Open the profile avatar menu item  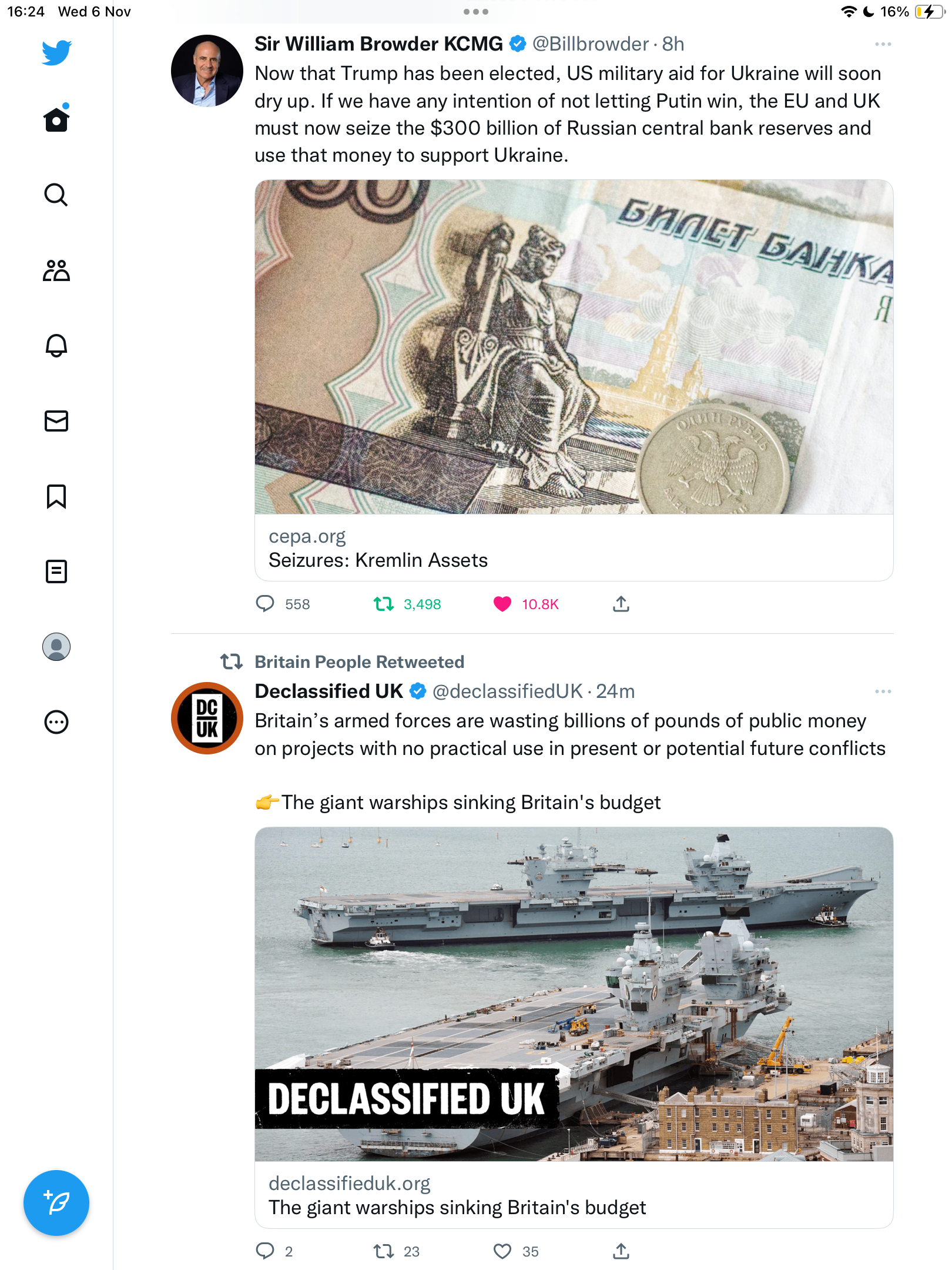[56, 647]
